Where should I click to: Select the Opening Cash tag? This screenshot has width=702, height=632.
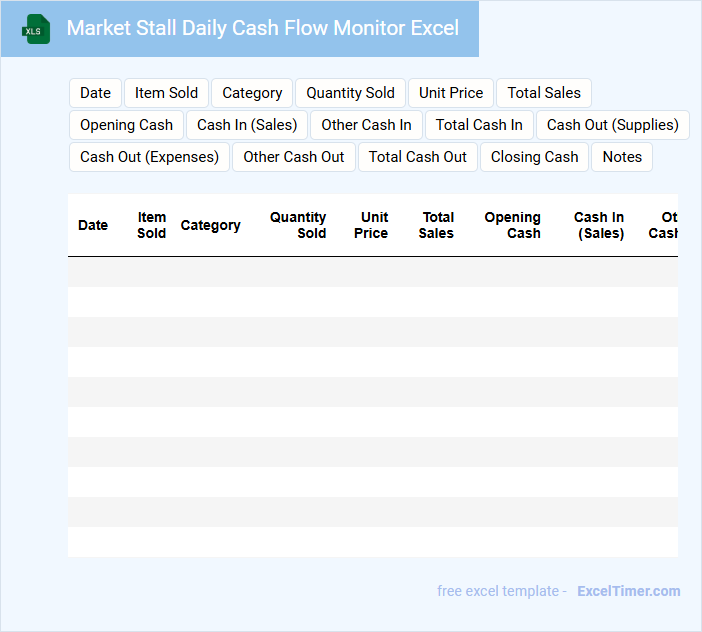click(x=126, y=125)
